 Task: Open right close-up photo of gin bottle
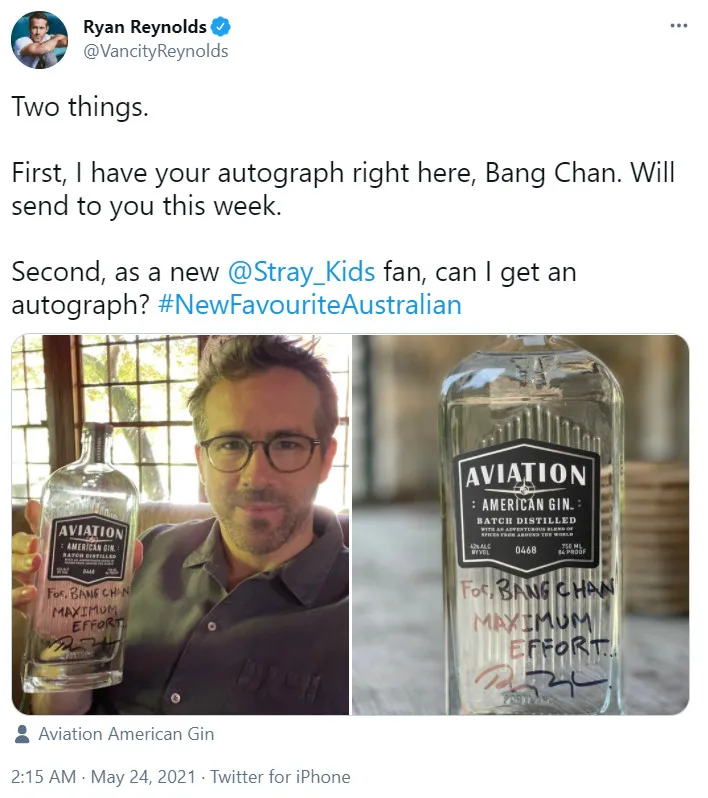520,524
